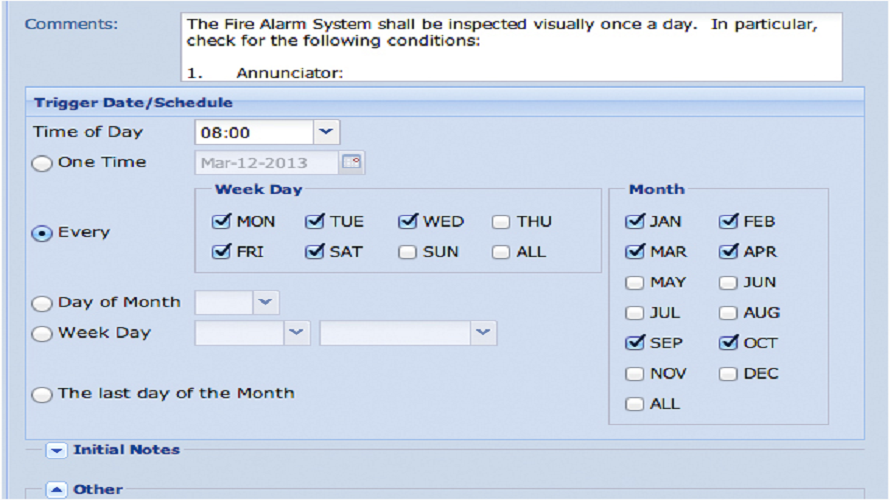Collapse the Other section
Screen dimensions: 890x500
pos(57,490)
